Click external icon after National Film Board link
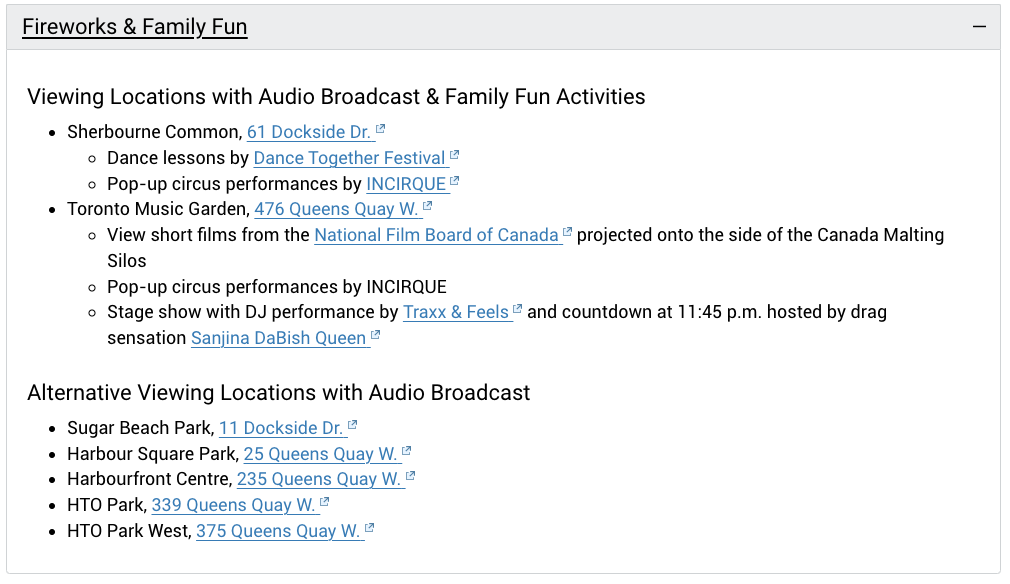Screen dimensions: 1010x584 click(x=568, y=233)
